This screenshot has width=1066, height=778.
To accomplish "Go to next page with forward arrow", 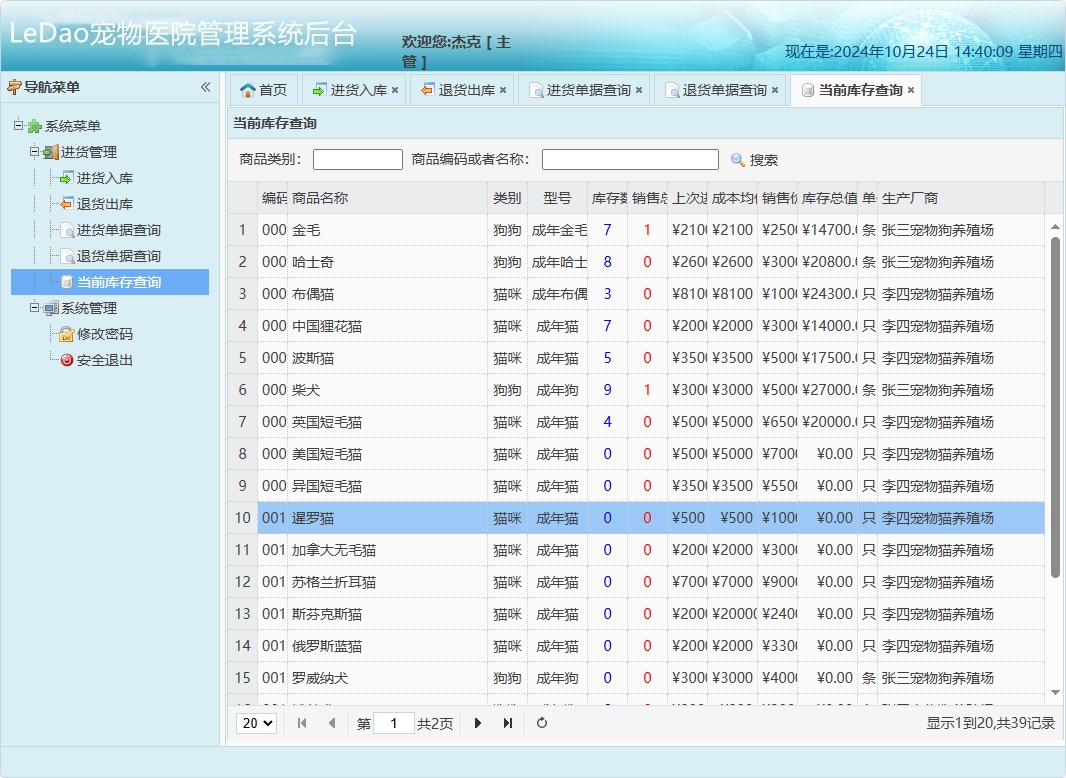I will [477, 722].
